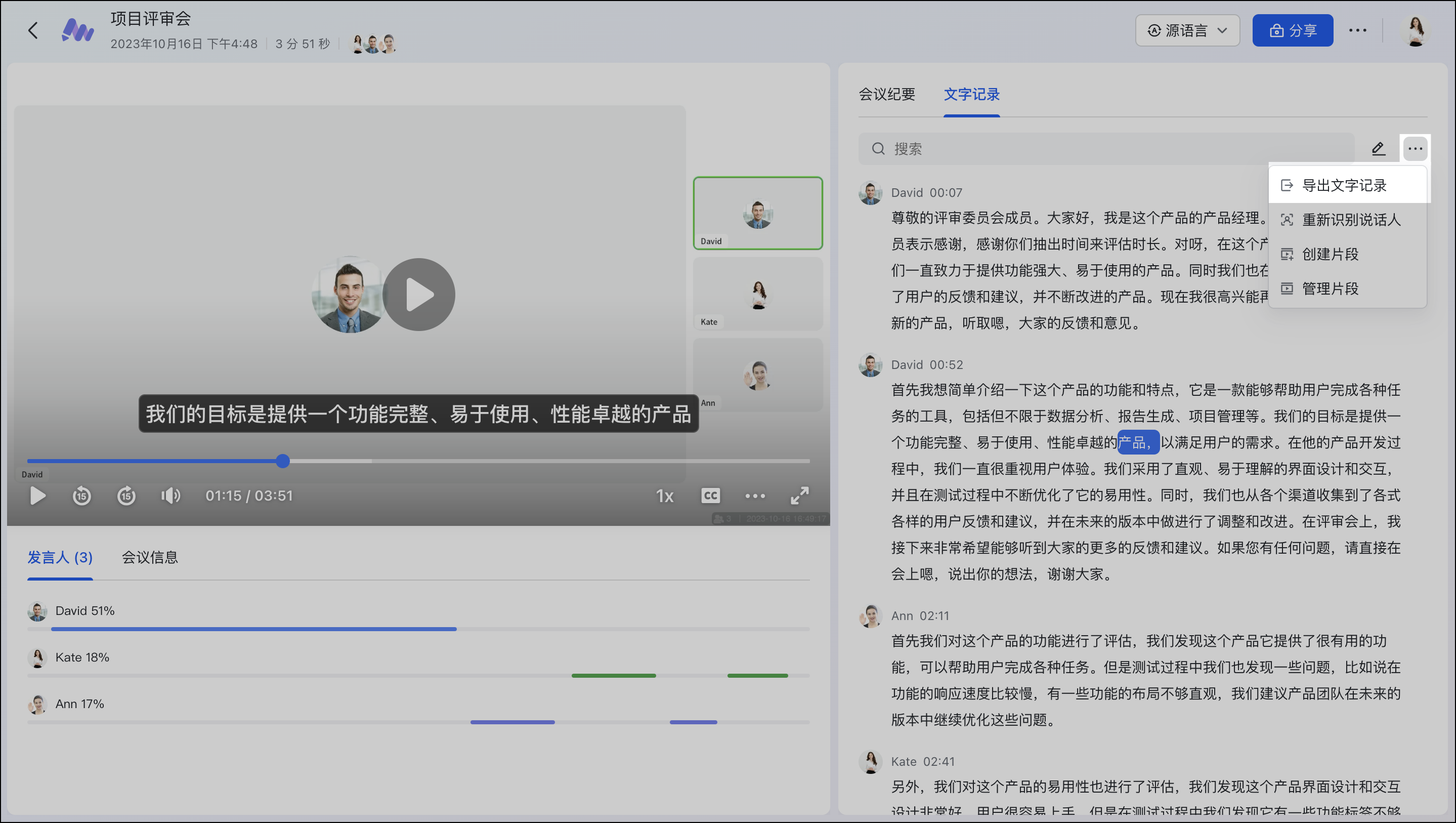Image resolution: width=1456 pixels, height=823 pixels.
Task: Select 导出文字记录 menu item
Action: (1344, 186)
